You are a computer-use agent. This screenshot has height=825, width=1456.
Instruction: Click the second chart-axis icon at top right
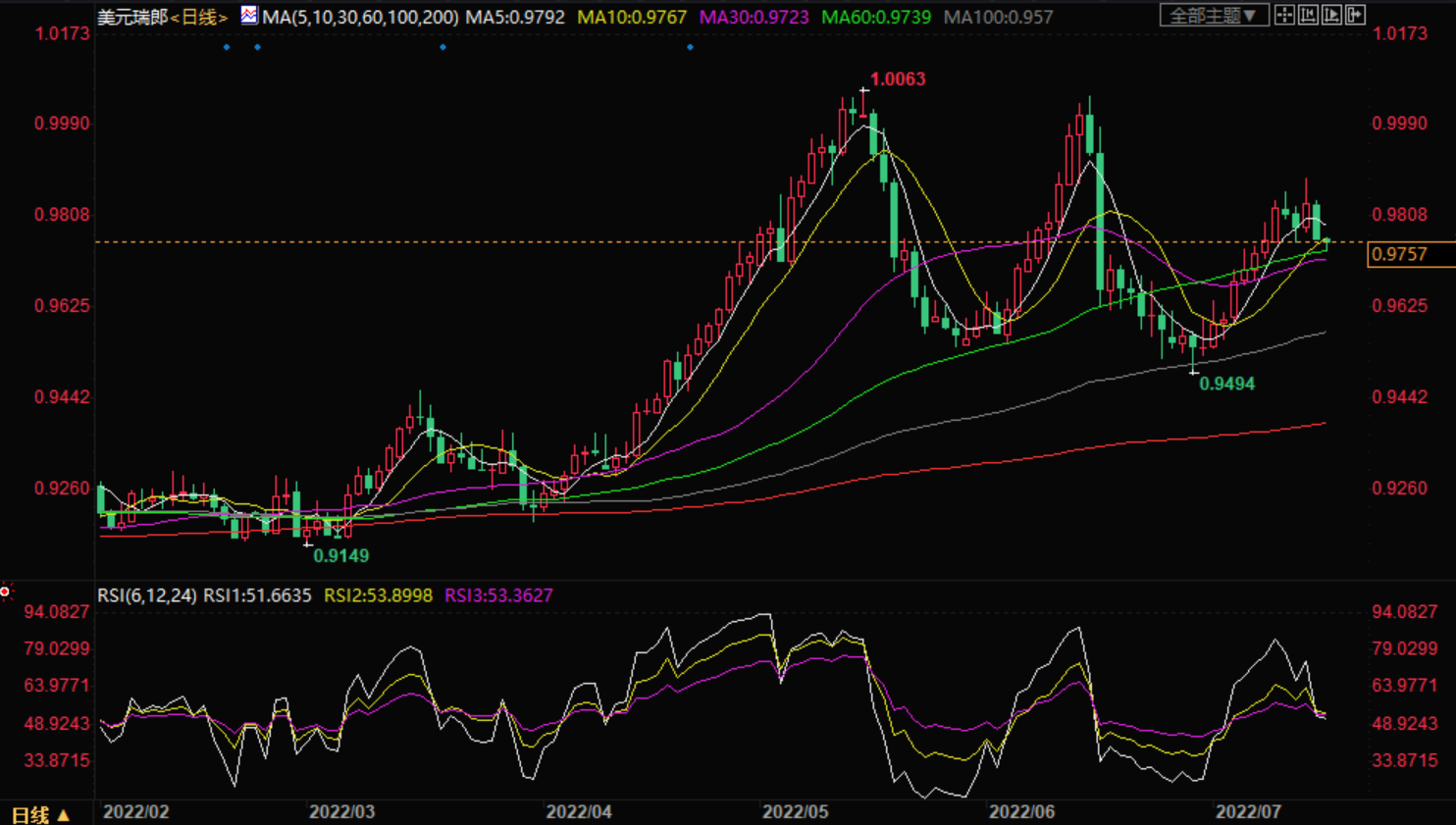click(1308, 15)
